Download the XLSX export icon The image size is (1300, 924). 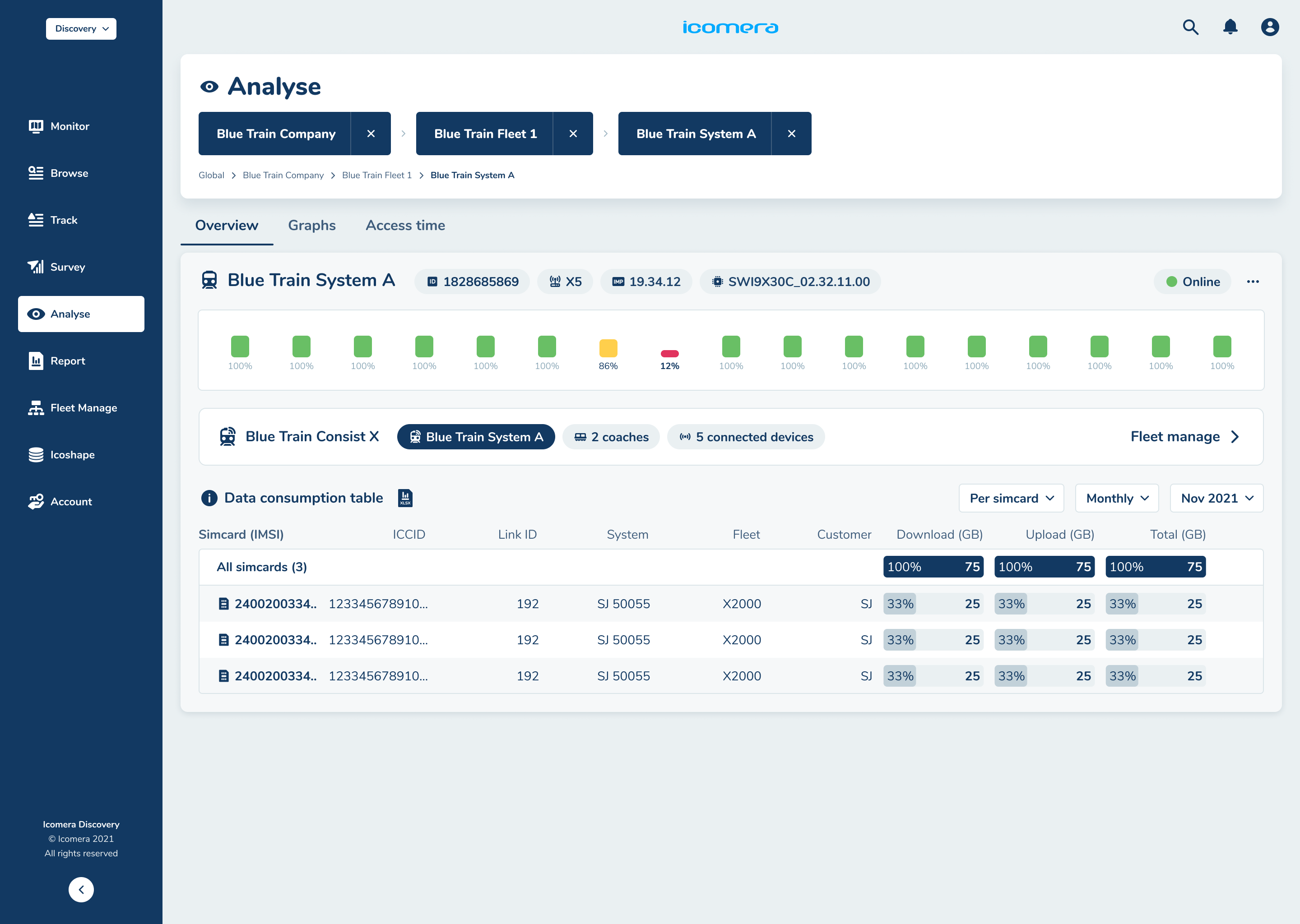tap(405, 498)
